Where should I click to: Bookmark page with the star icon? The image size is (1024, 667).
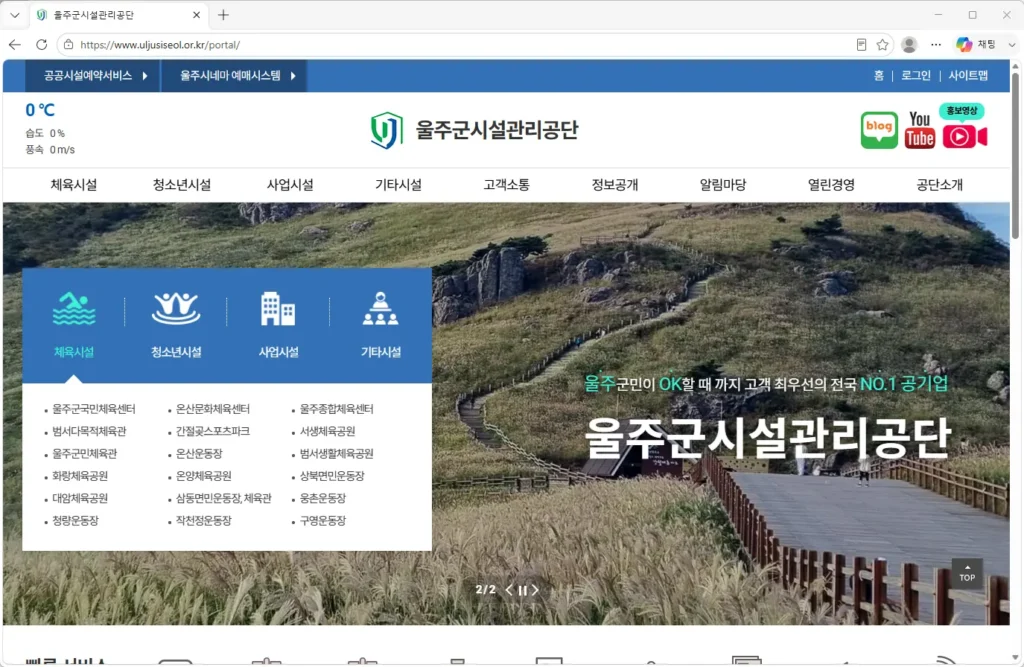[882, 44]
